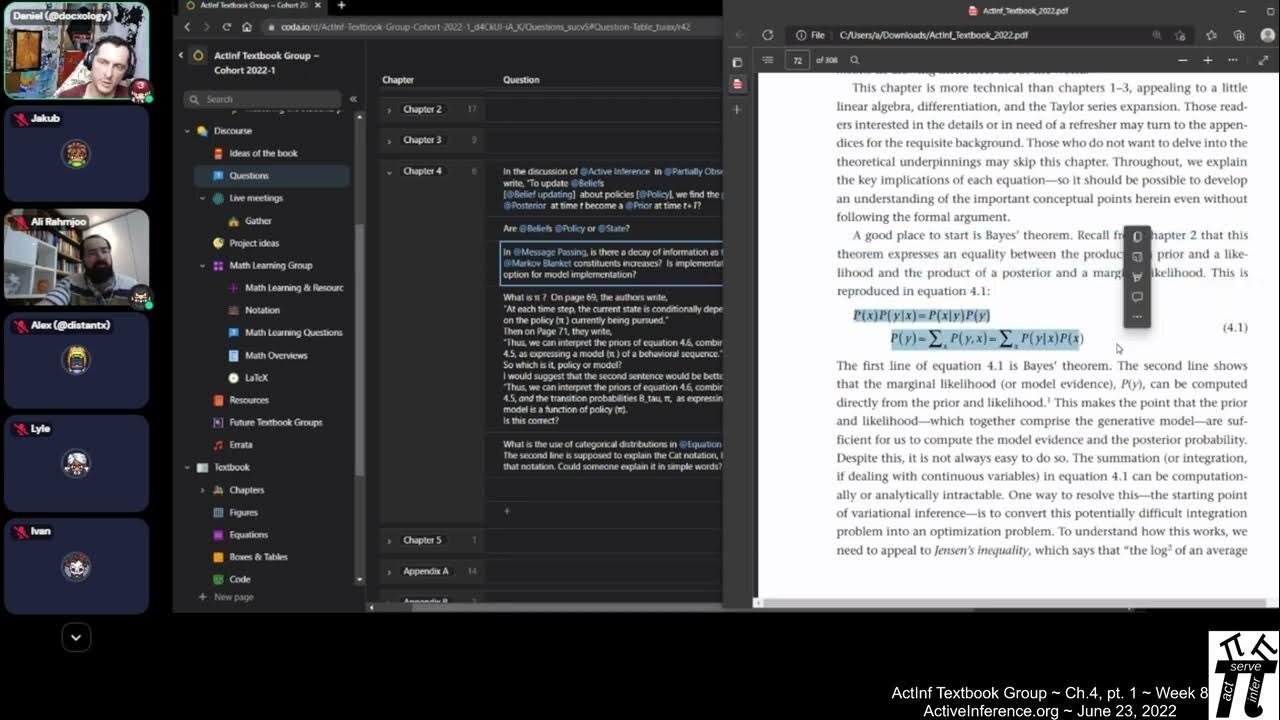Click the Coda doc logo icon
Screen dimensions: 1280x720
[198, 56]
